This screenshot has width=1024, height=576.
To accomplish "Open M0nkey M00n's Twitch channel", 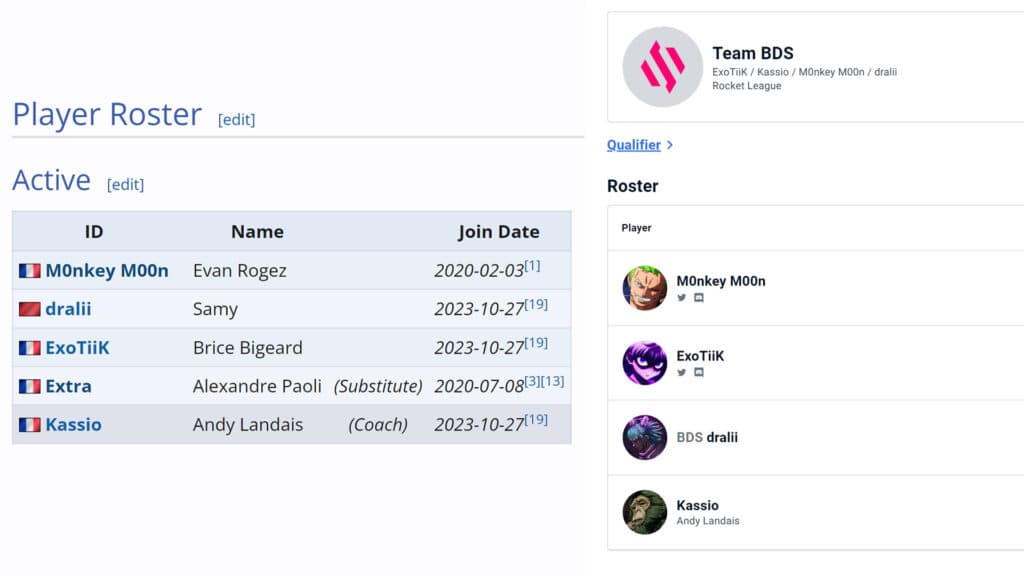I will pos(697,298).
